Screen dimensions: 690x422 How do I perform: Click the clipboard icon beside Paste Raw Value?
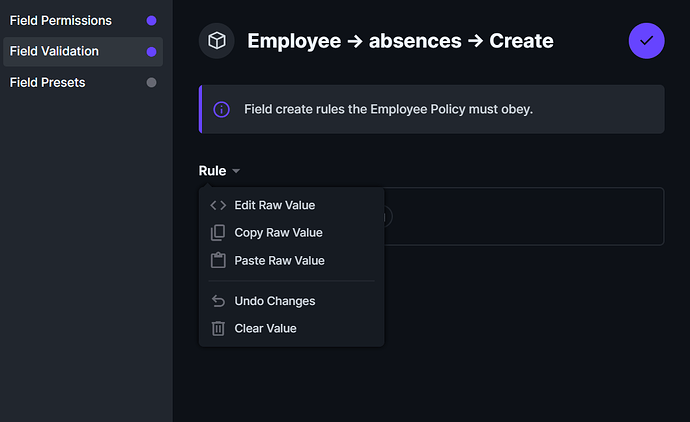click(x=218, y=261)
